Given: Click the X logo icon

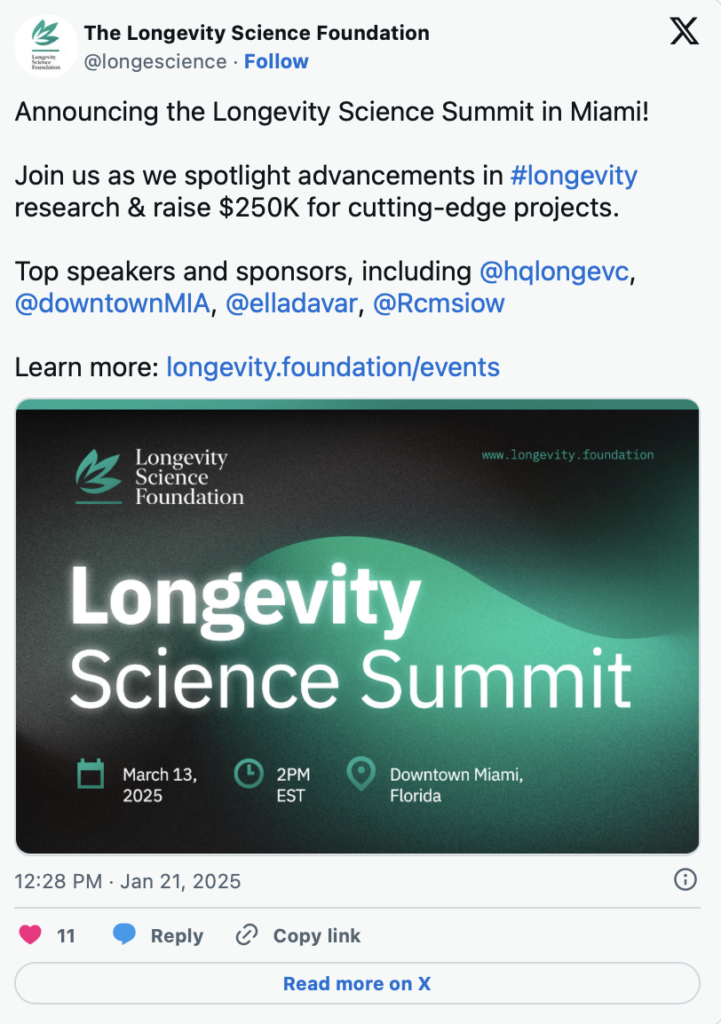Looking at the screenshot, I should 684,33.
